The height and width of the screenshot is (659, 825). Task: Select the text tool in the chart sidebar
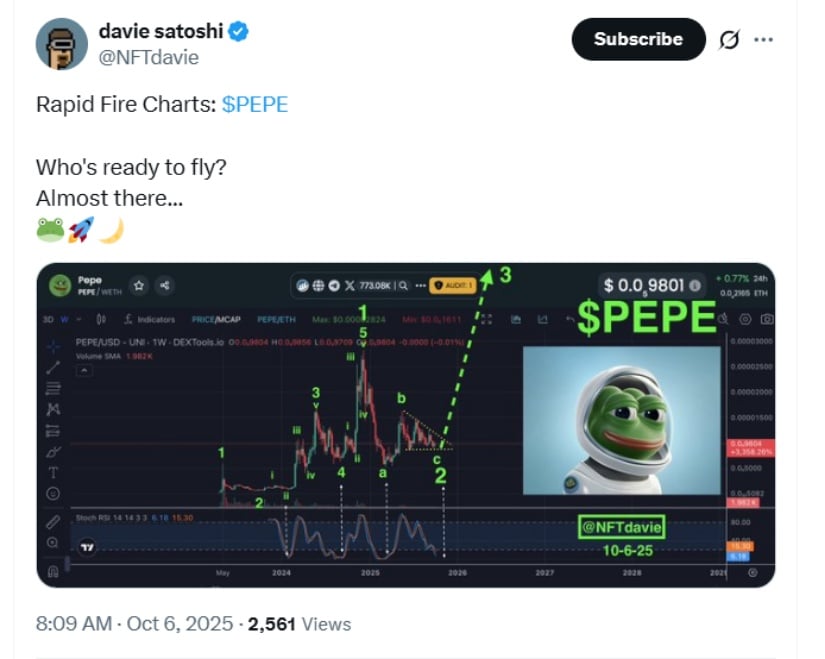(x=53, y=472)
